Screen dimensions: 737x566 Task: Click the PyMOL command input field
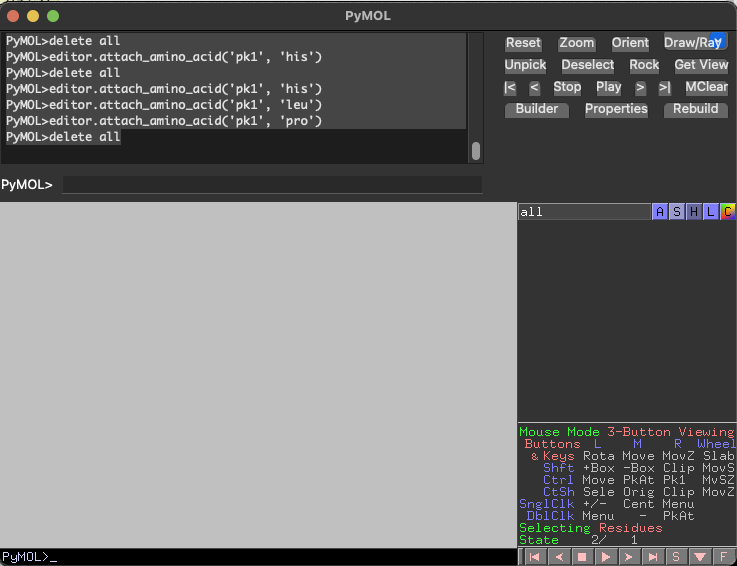pyautogui.click(x=272, y=185)
